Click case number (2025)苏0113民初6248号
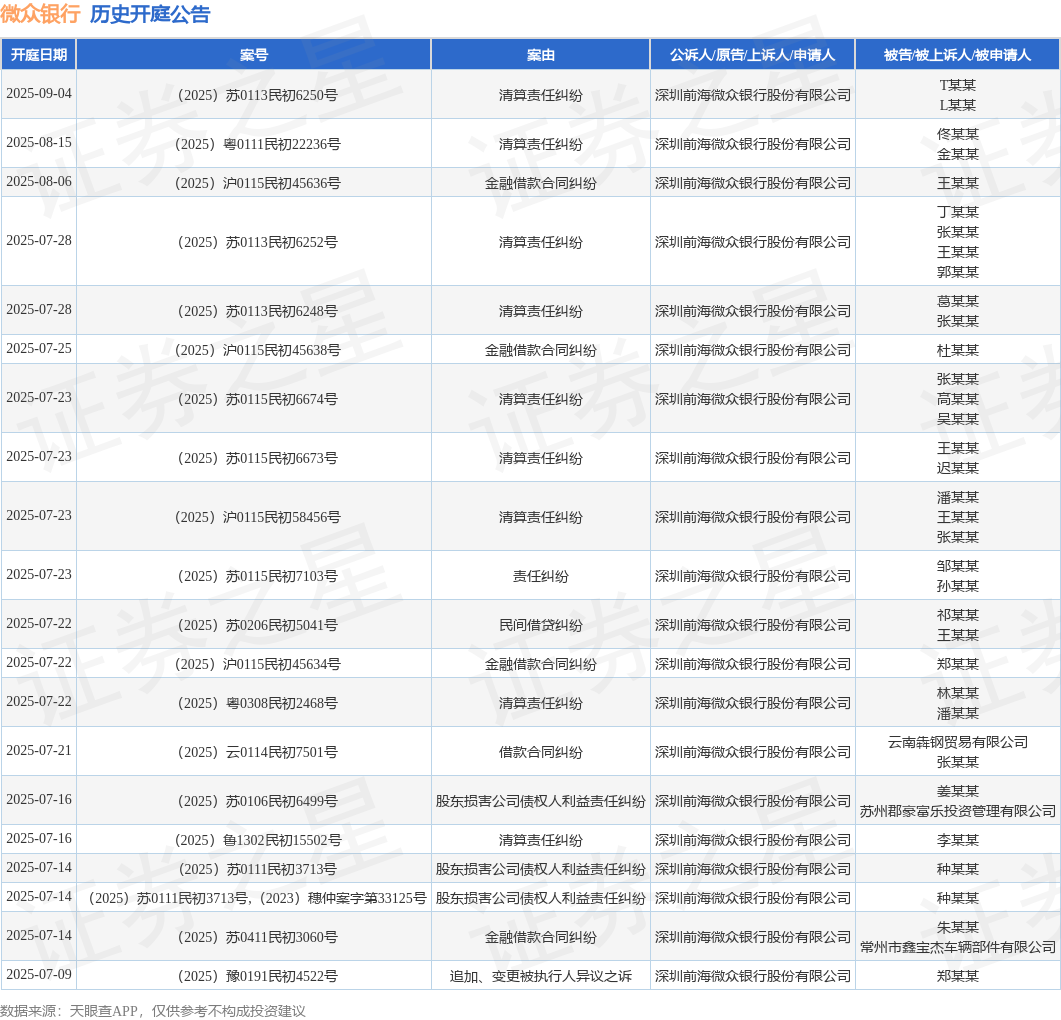1061x1020 pixels. click(x=257, y=311)
